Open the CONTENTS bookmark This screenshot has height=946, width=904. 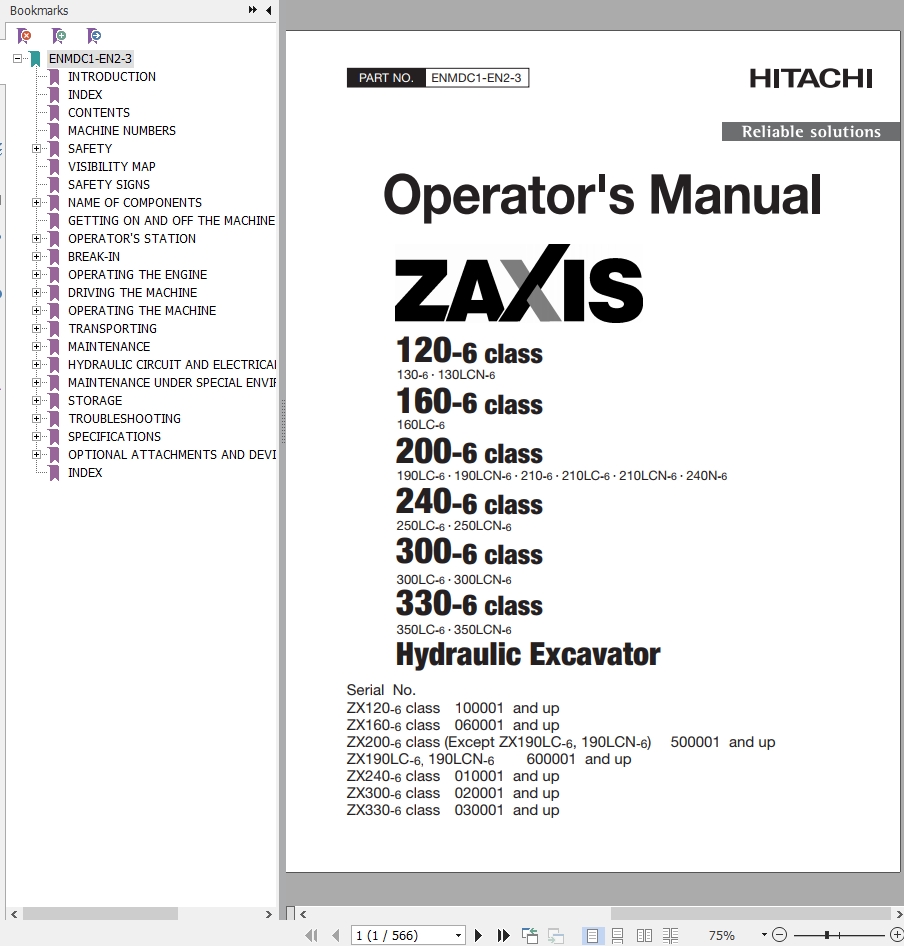point(99,113)
